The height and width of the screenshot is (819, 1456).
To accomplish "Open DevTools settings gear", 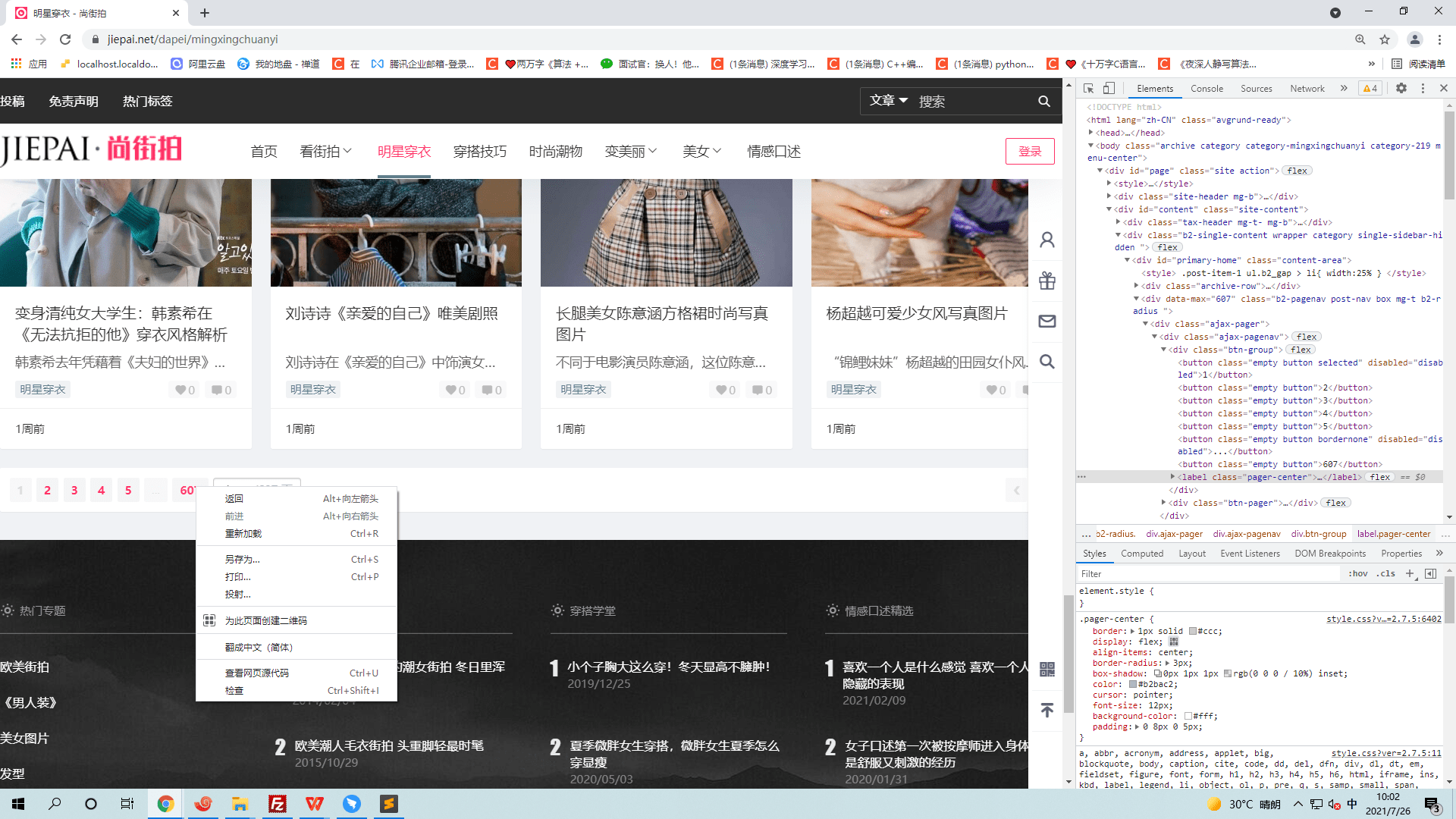I will [1401, 89].
